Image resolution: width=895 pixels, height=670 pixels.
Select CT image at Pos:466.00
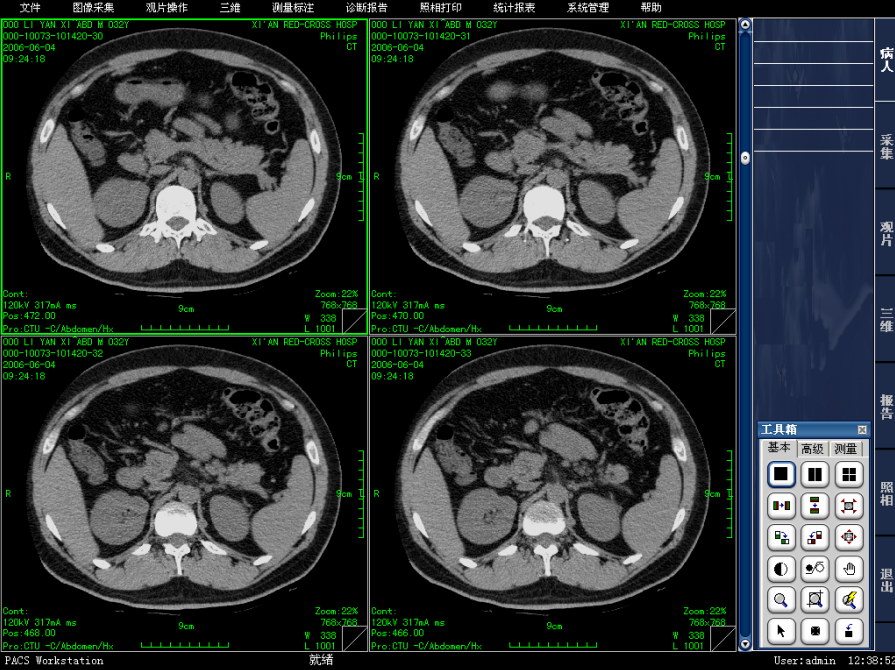553,494
